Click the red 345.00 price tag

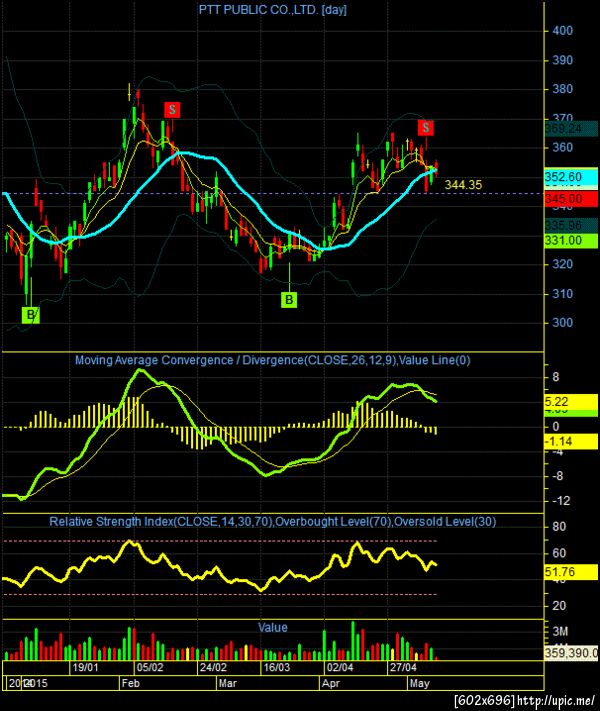pyautogui.click(x=571, y=199)
